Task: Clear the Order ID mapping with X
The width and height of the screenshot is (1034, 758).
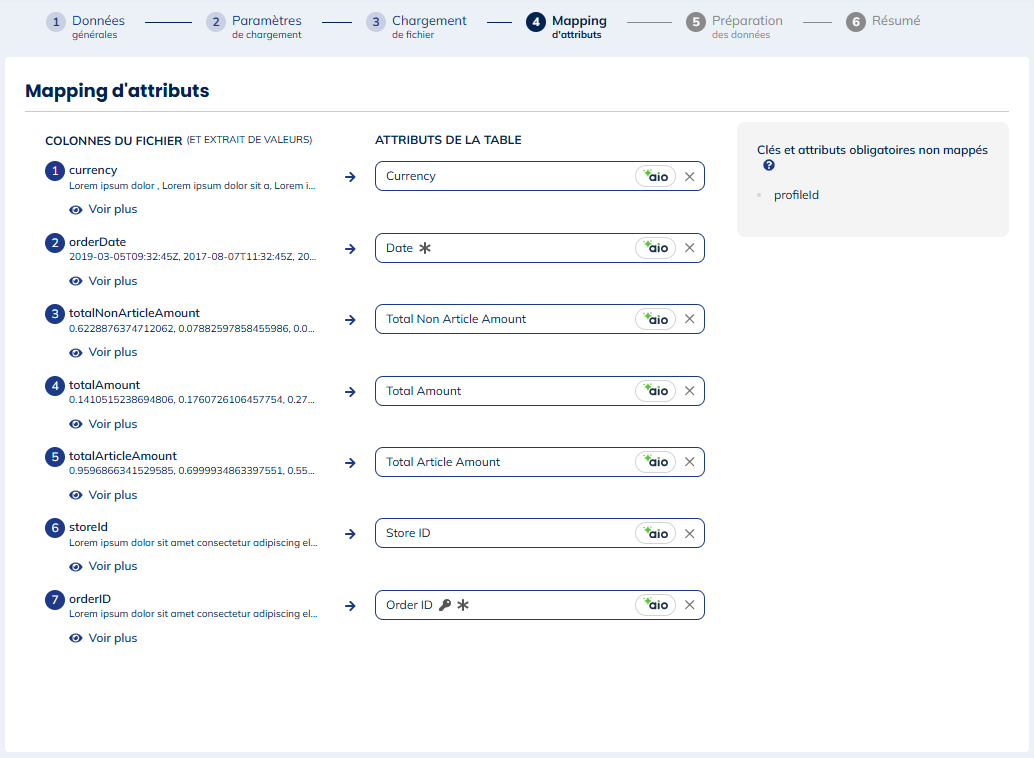Action: click(689, 605)
